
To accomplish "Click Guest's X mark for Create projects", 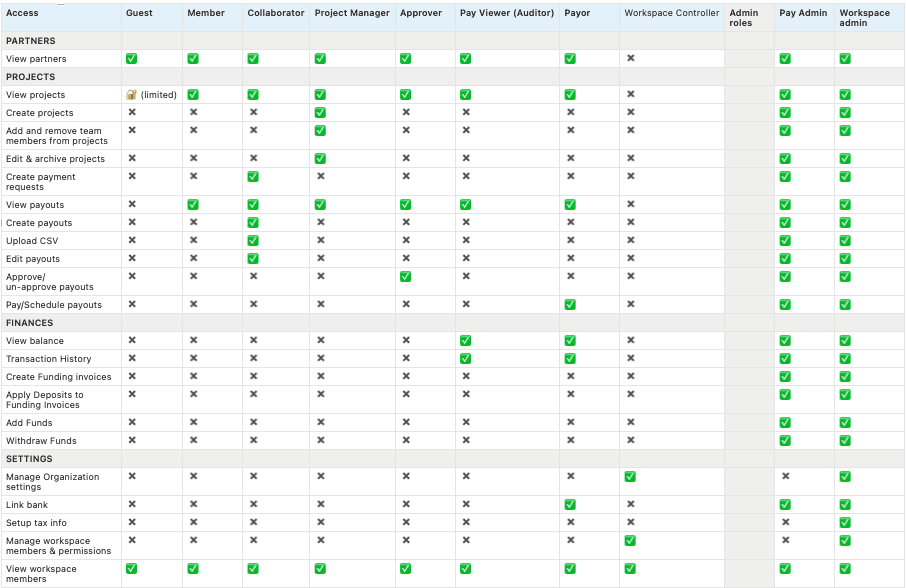I will click(132, 112).
